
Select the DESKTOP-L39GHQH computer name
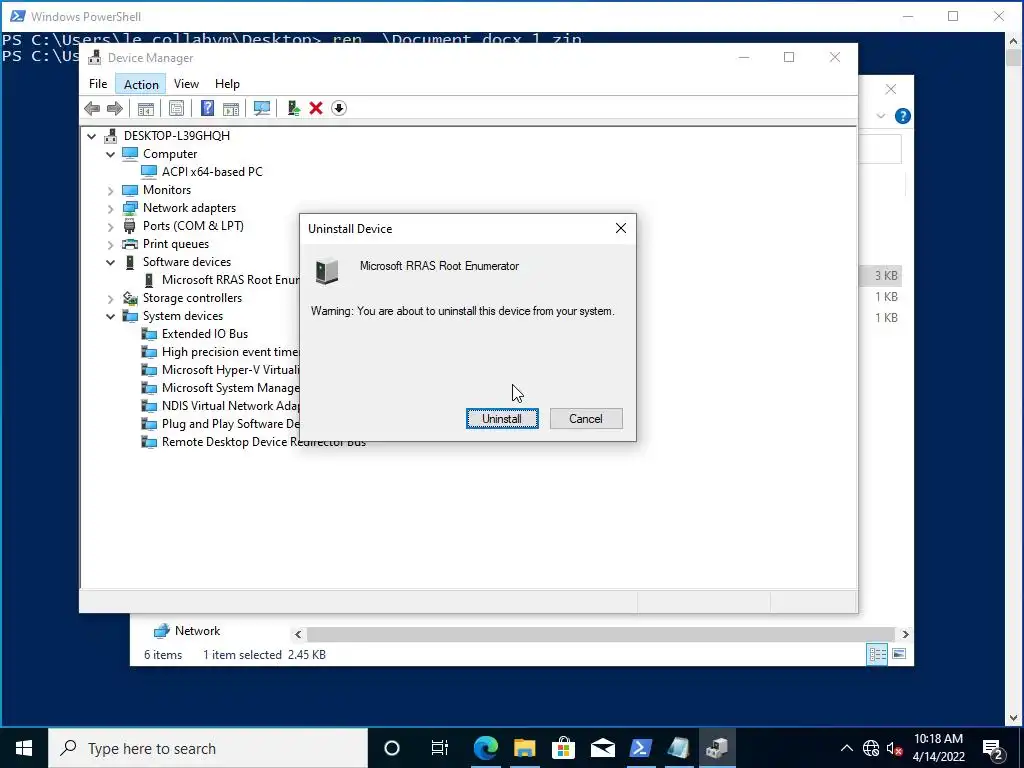(176, 136)
